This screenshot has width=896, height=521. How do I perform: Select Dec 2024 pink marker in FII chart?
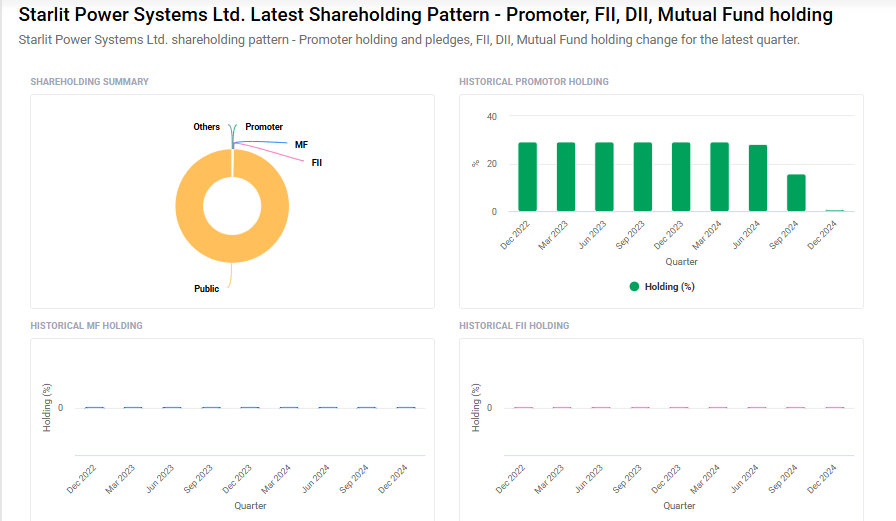(x=835, y=407)
